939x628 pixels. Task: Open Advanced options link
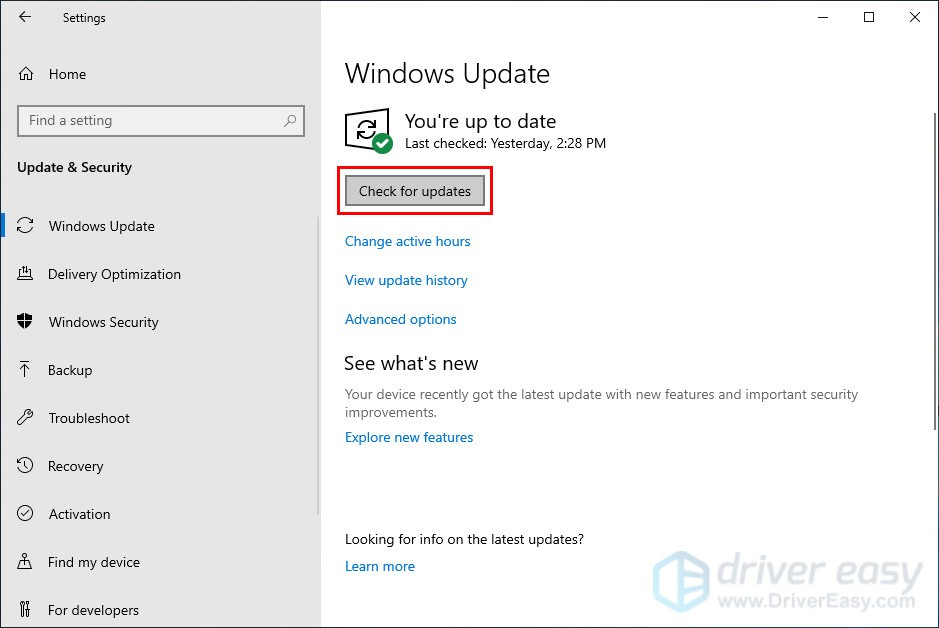400,319
